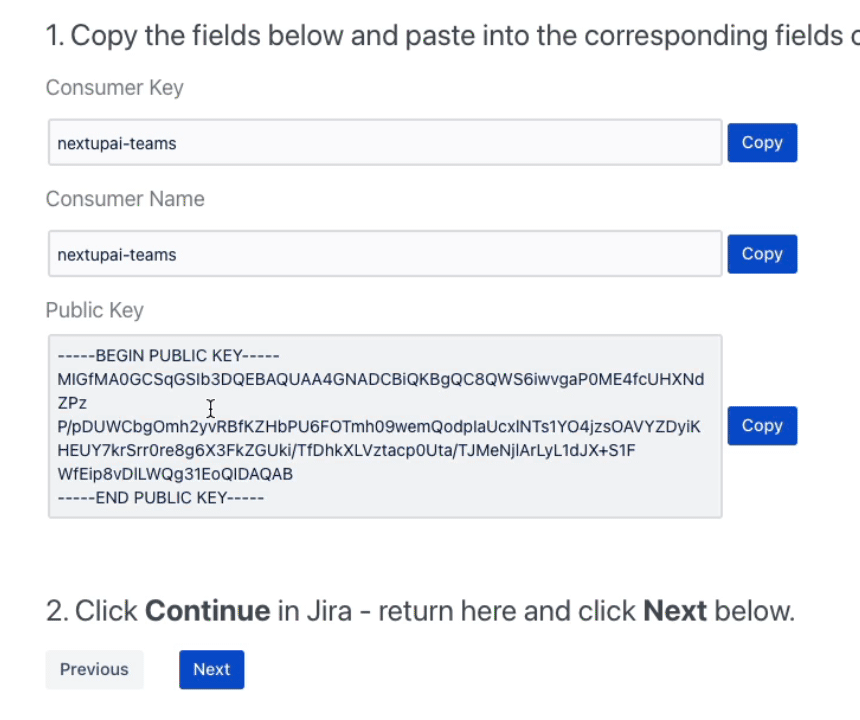Image resolution: width=860 pixels, height=720 pixels.
Task: Click the BEGIN PUBLIC KEY line
Action: click(x=168, y=356)
